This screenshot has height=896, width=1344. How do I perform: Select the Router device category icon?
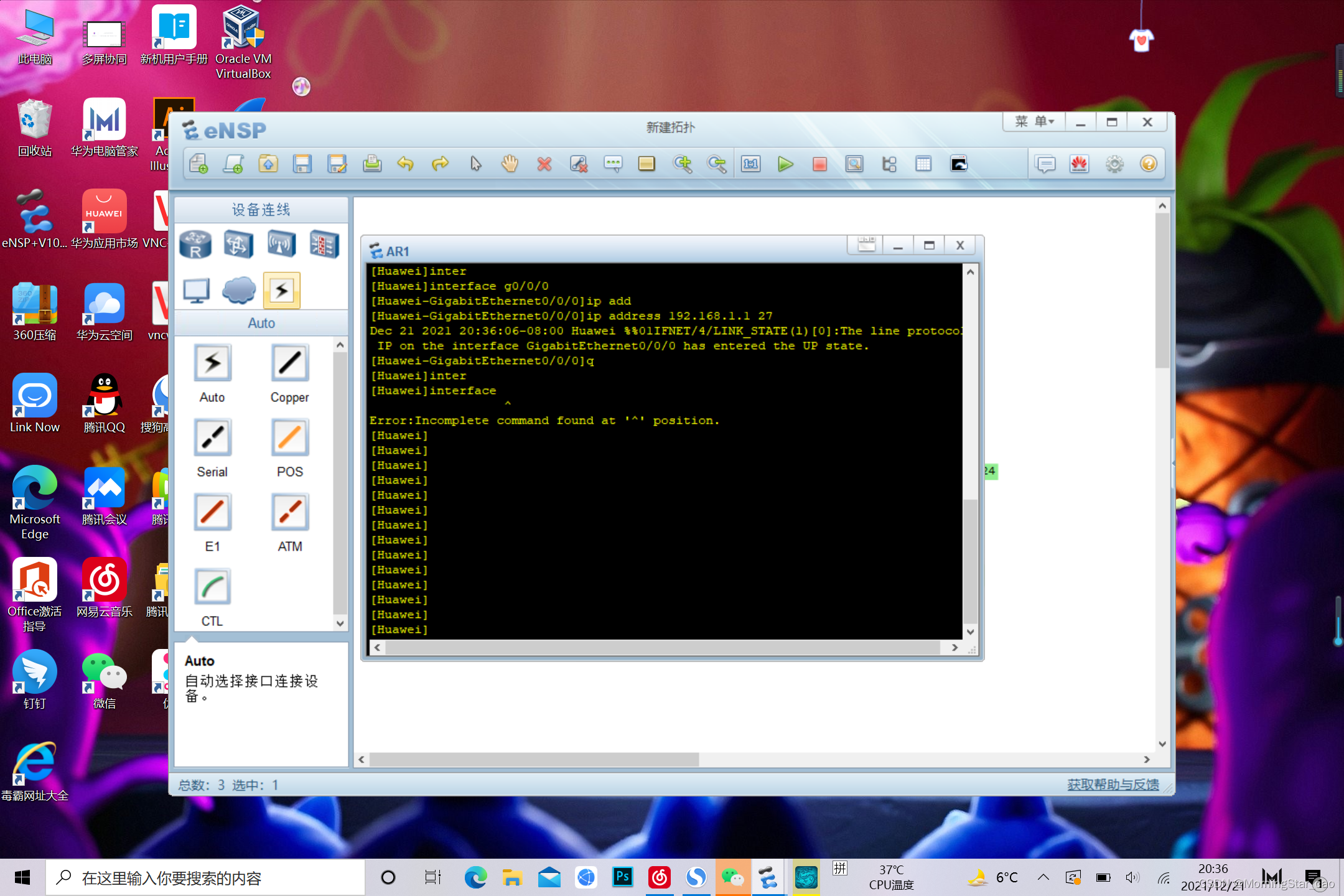click(x=195, y=244)
